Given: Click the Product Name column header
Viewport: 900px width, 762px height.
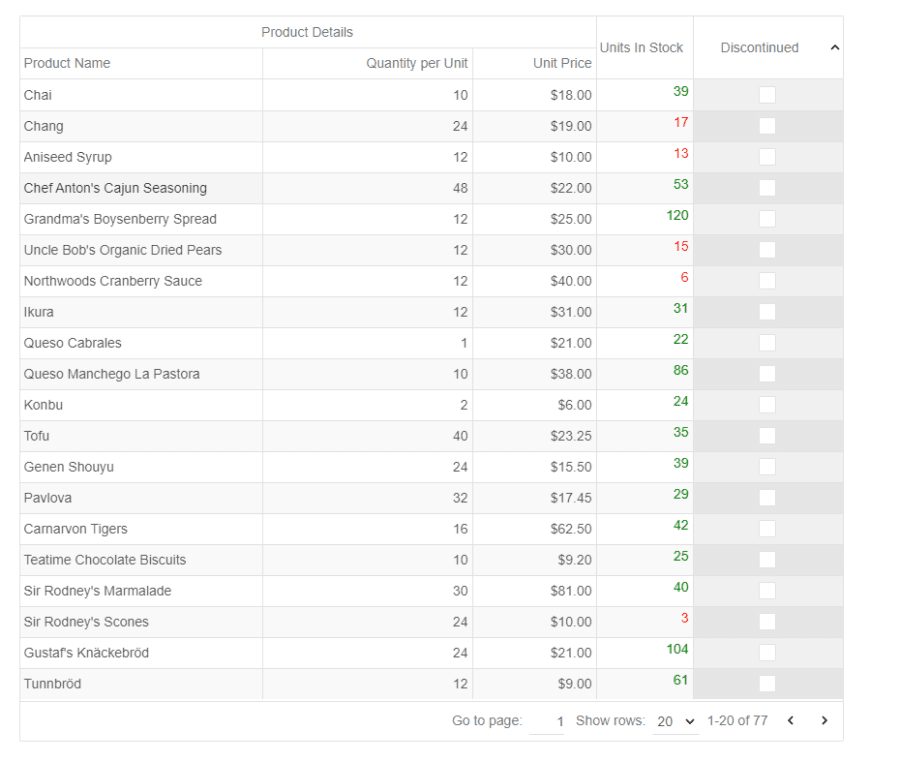Looking at the screenshot, I should point(67,64).
